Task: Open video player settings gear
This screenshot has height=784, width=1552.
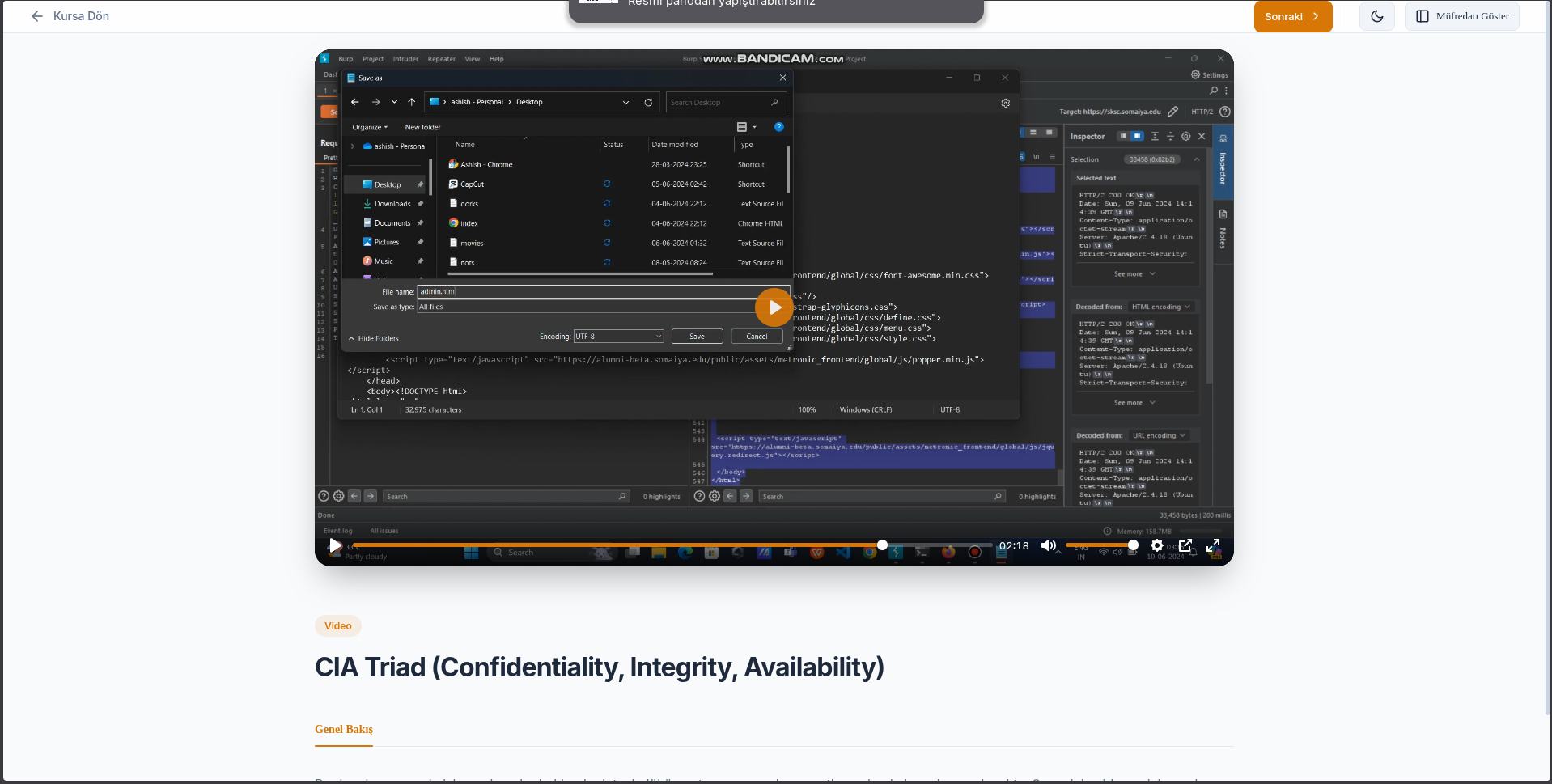Action: 1157,545
